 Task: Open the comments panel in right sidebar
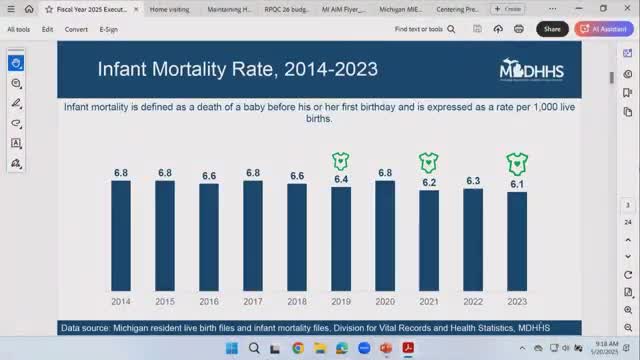click(x=628, y=74)
